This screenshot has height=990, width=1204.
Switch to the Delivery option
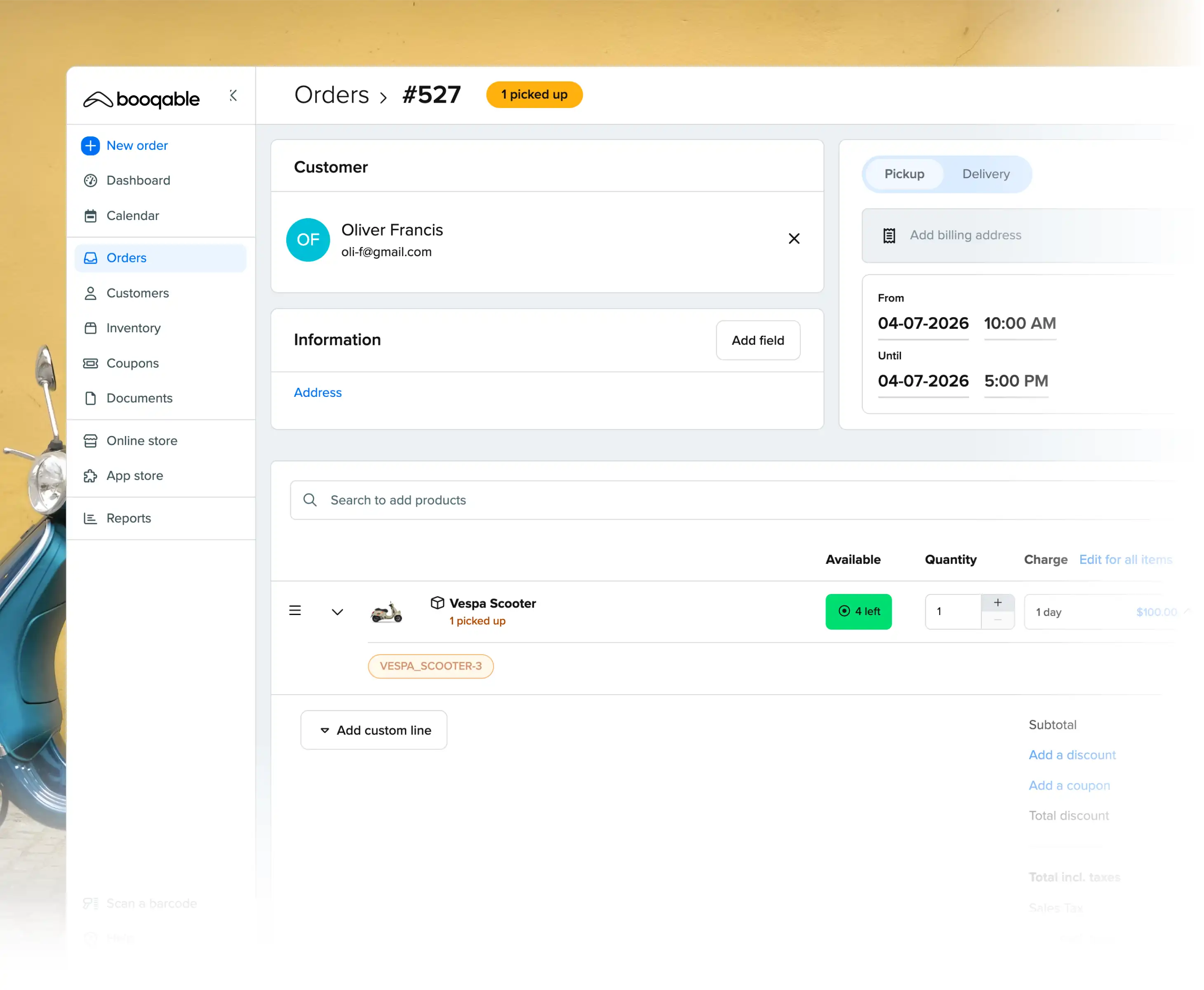985,174
